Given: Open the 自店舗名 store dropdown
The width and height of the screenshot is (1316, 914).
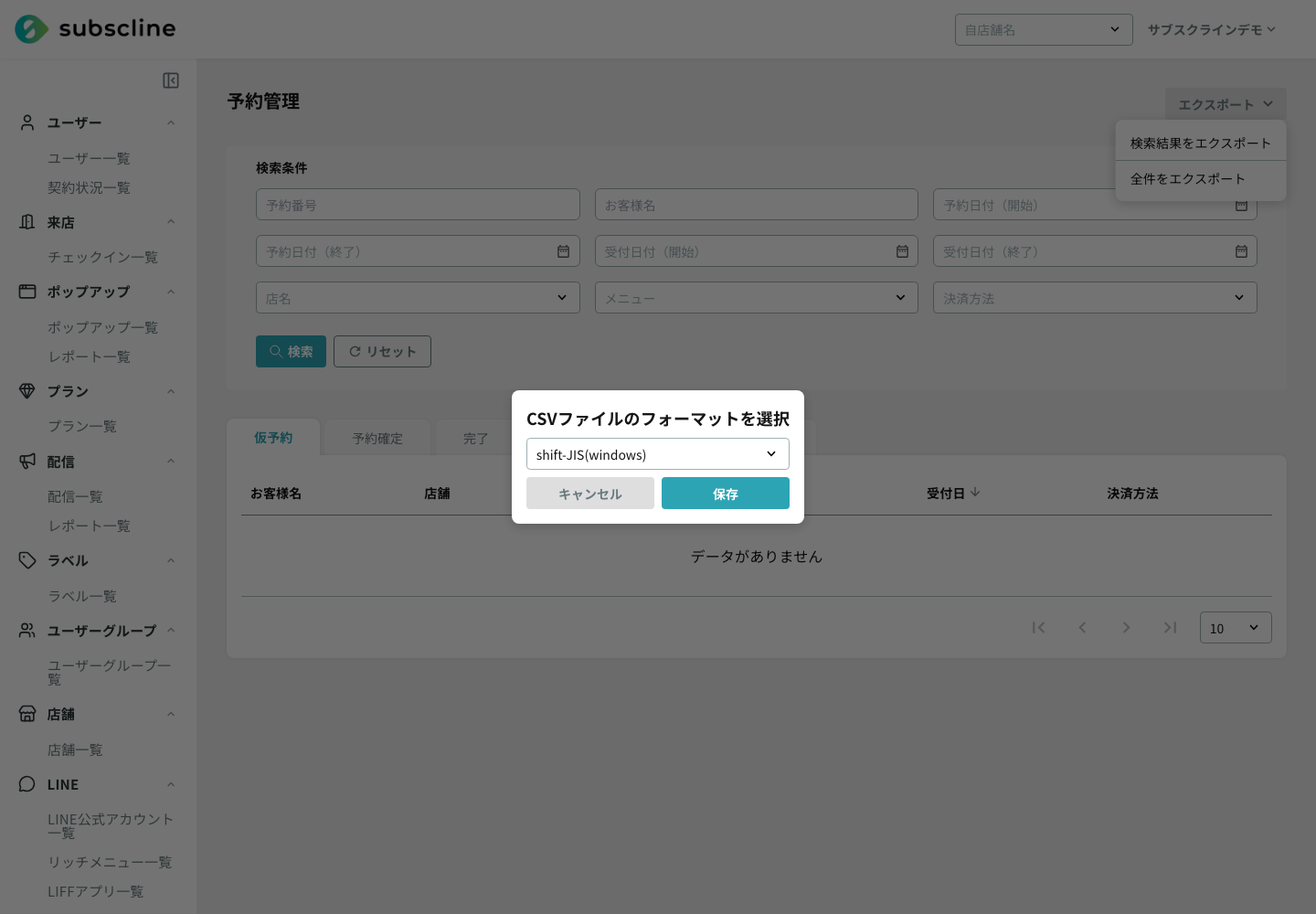Looking at the screenshot, I should pos(1044,29).
